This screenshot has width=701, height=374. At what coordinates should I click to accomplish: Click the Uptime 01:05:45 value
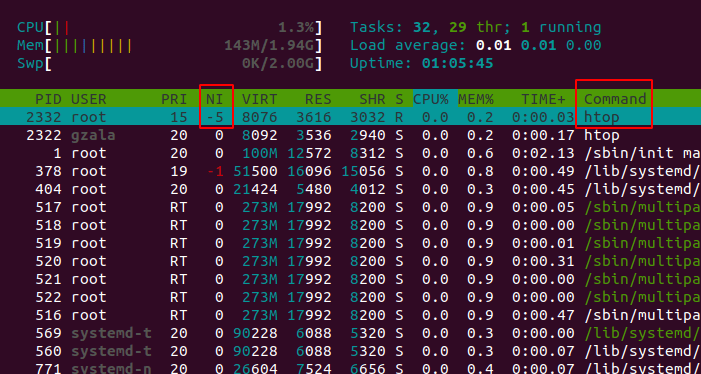(x=457, y=63)
